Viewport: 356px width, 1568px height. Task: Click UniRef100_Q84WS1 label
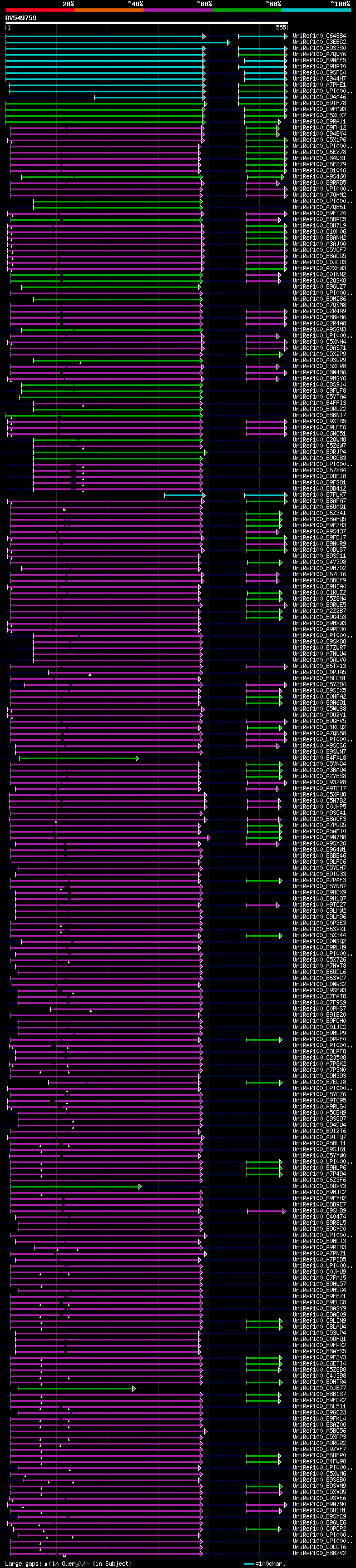[x=319, y=159]
